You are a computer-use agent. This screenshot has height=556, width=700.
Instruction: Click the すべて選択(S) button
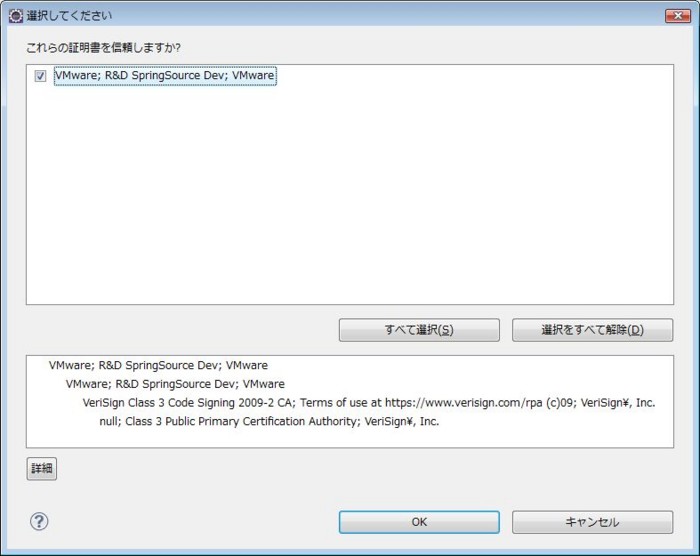click(419, 330)
